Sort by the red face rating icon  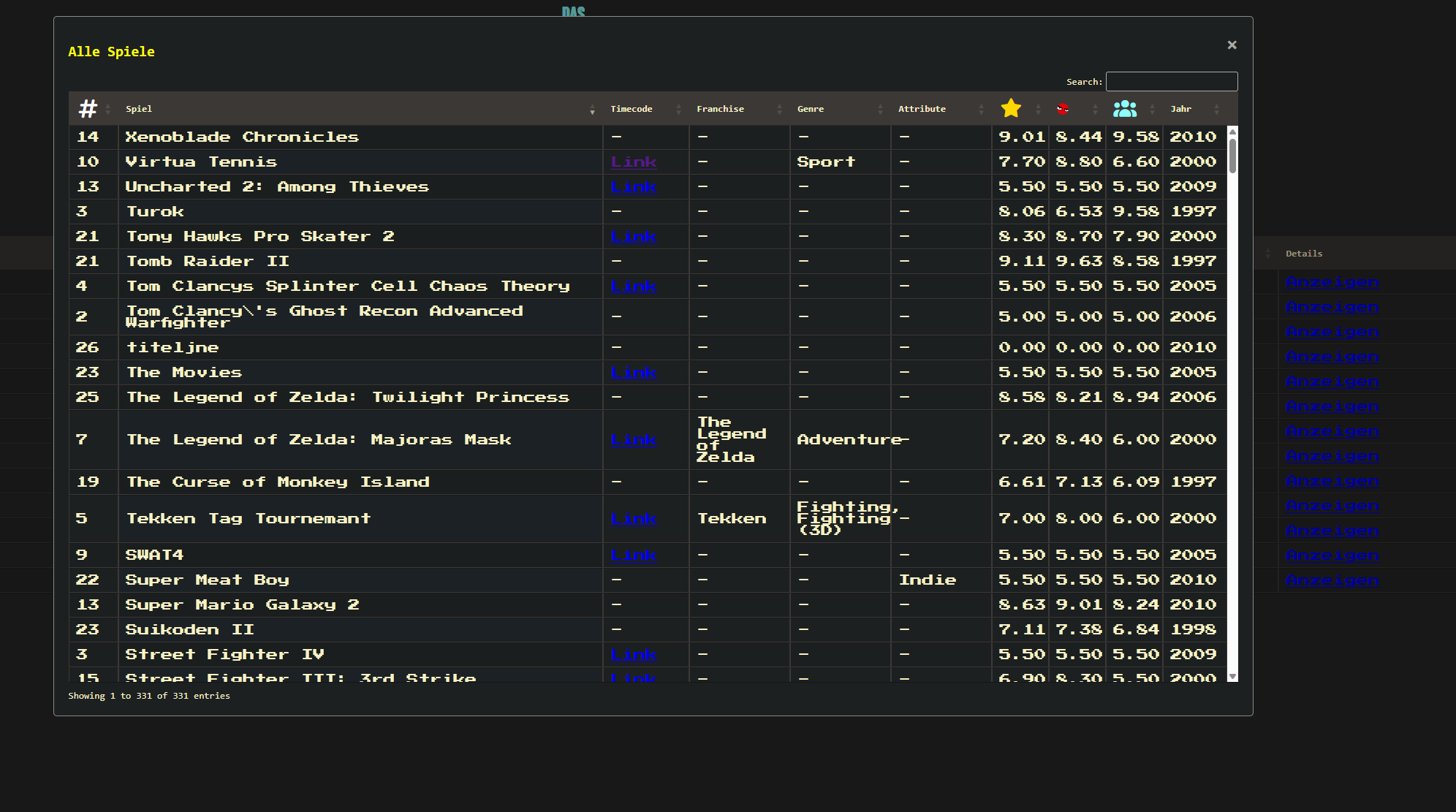(1063, 109)
